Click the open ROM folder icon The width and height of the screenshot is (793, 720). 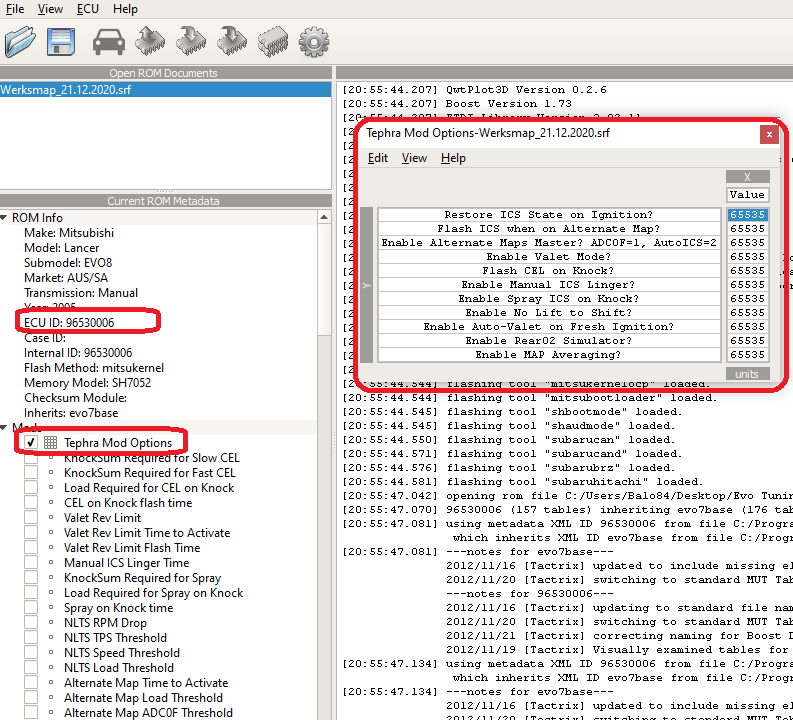(20, 42)
